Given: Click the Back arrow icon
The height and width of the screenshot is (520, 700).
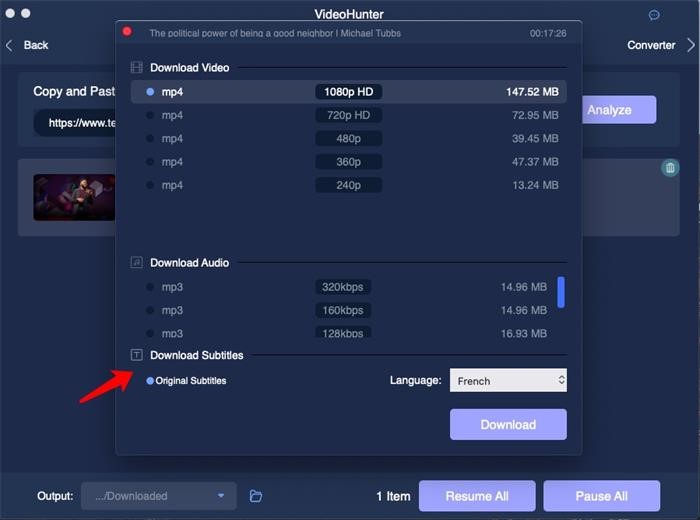Looking at the screenshot, I should point(9,45).
